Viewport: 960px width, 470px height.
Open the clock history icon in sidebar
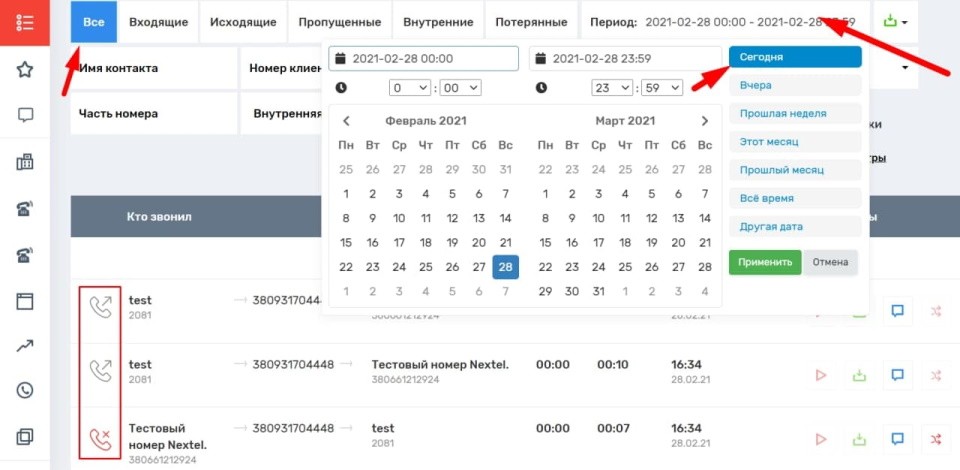[26, 391]
